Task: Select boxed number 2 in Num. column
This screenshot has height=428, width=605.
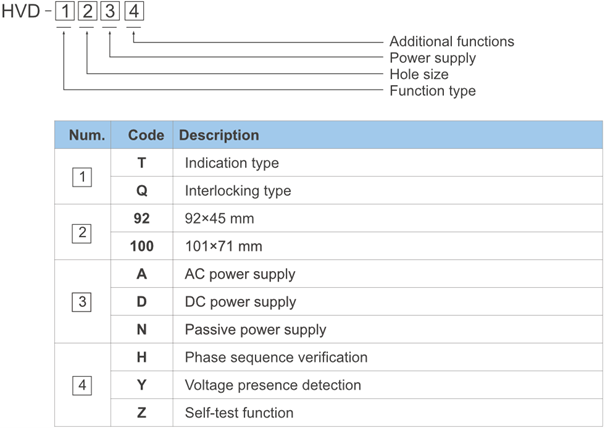Action: (83, 233)
